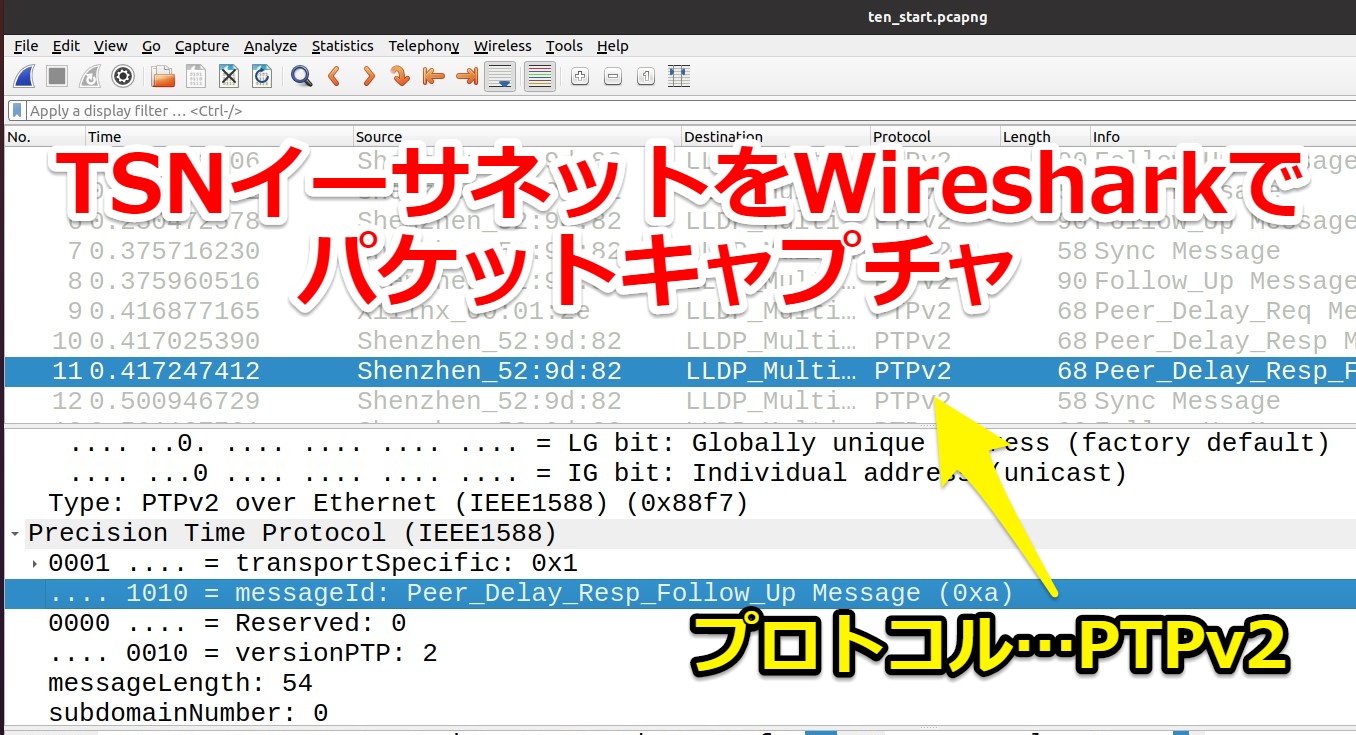Open the Statistics menu
Screen dimensions: 1356x735
click(x=342, y=46)
